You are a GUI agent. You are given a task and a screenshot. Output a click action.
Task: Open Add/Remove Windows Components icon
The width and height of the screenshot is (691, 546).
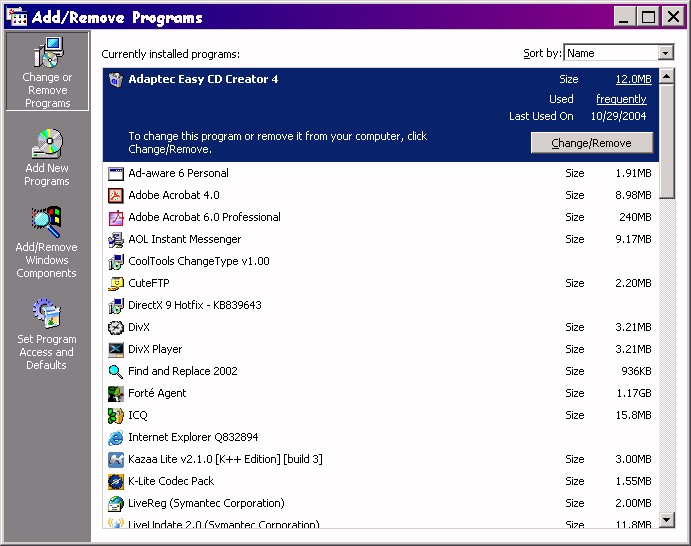tap(46, 222)
